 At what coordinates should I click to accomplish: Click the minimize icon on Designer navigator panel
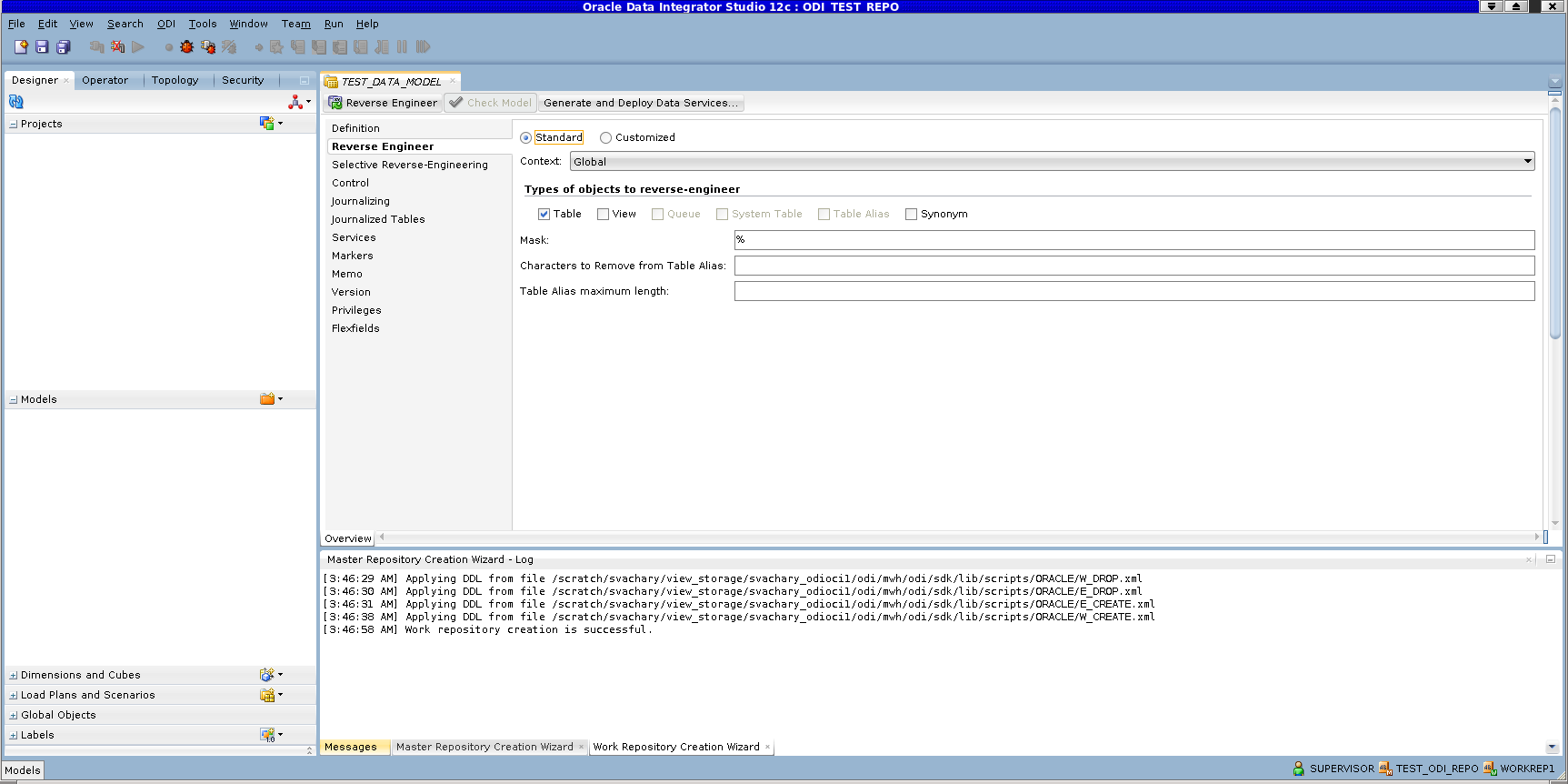click(x=305, y=80)
